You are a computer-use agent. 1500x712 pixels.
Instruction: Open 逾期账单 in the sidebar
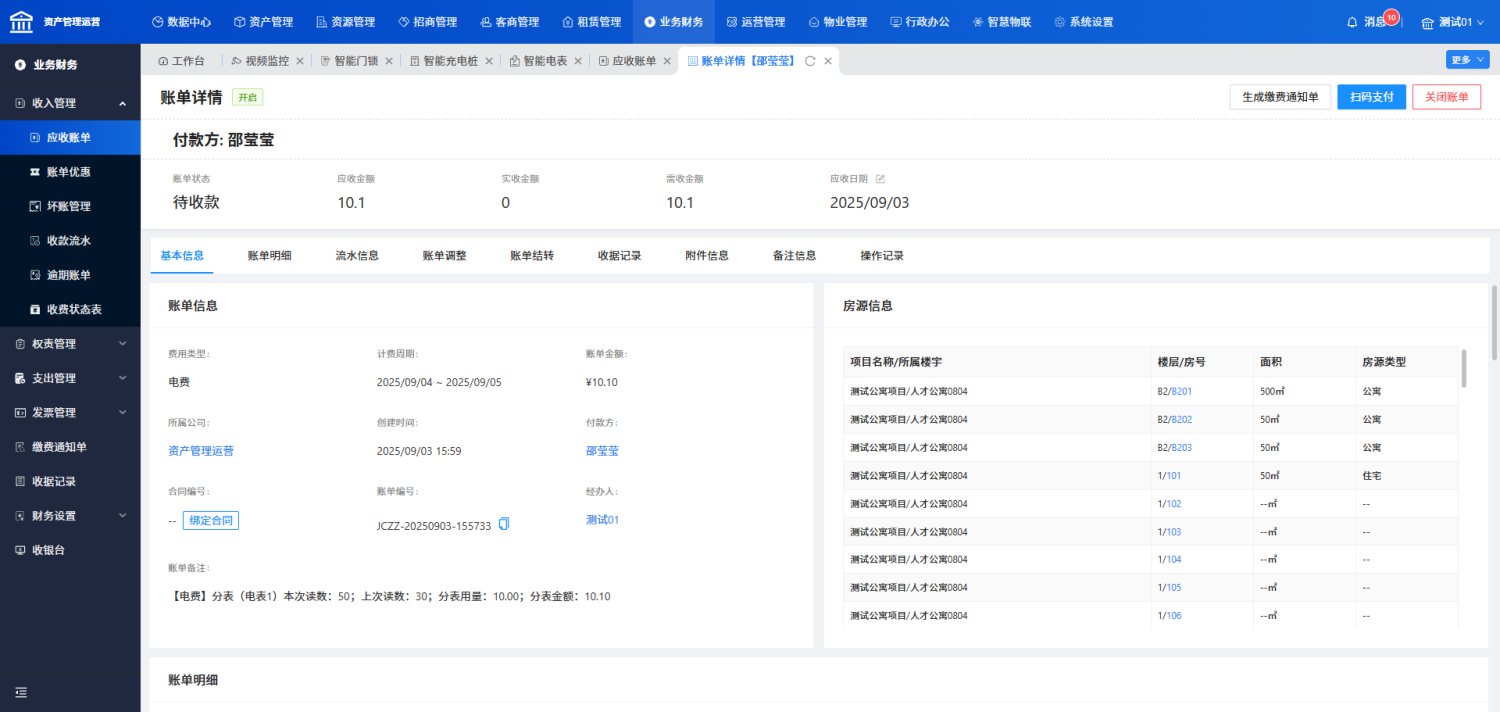click(x=70, y=275)
